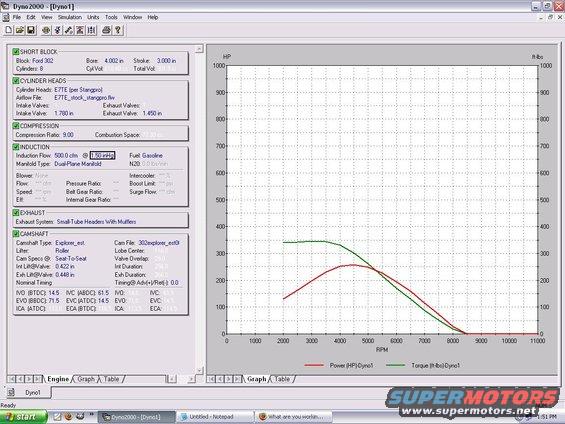
Task: Switch to the Table tab under the graph
Action: 282,379
